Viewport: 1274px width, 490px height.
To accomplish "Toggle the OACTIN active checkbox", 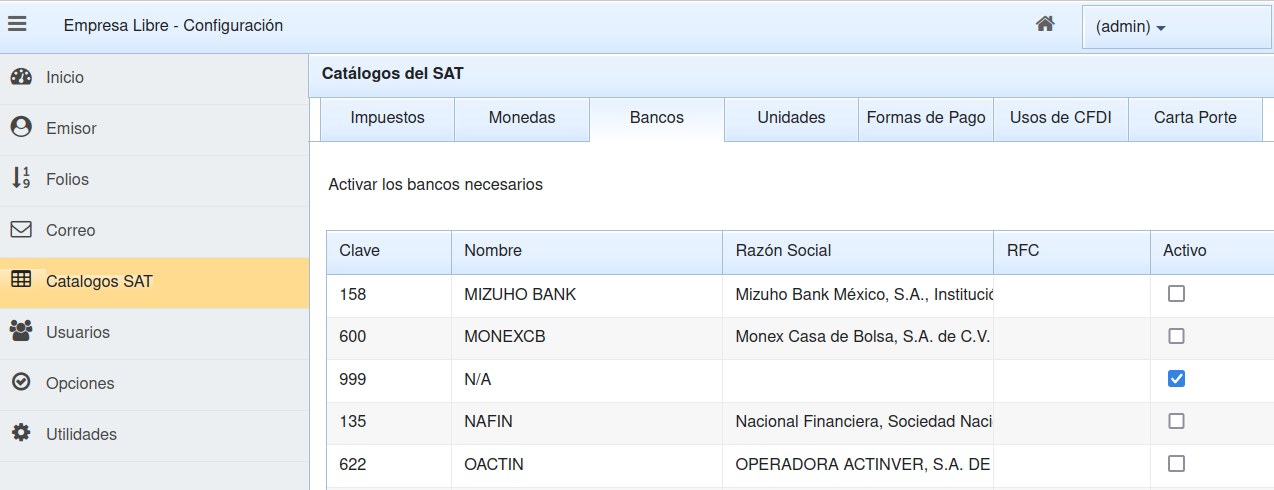I will point(1176,464).
